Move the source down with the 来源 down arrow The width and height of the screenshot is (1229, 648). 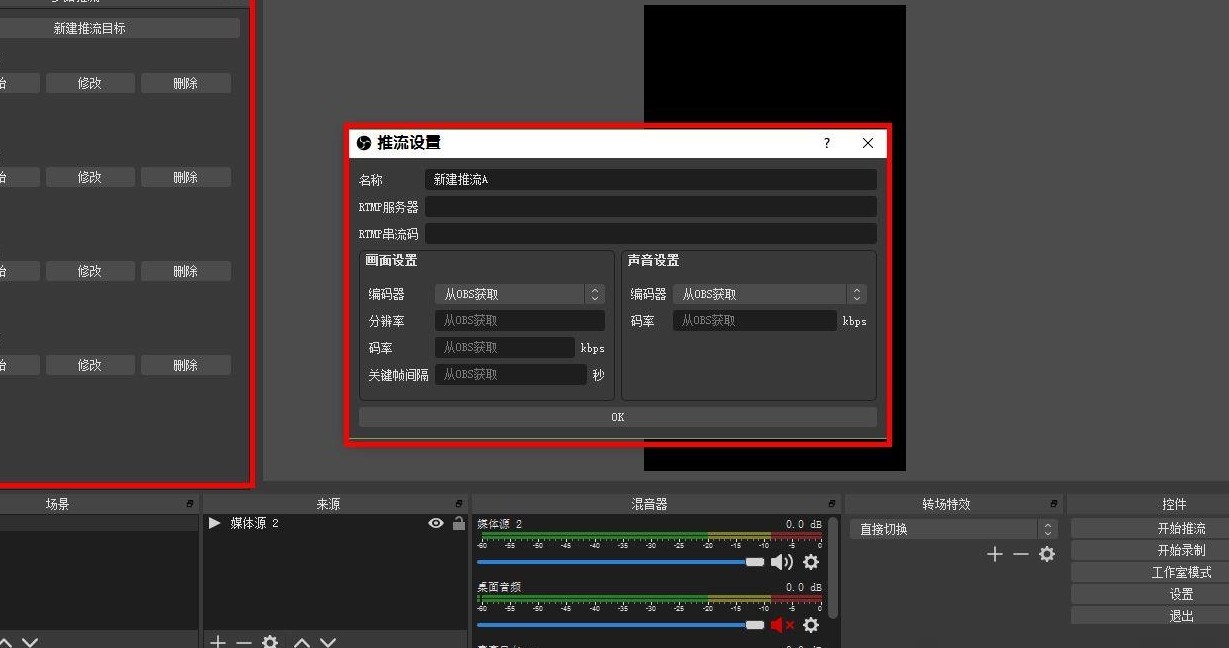click(x=327, y=641)
